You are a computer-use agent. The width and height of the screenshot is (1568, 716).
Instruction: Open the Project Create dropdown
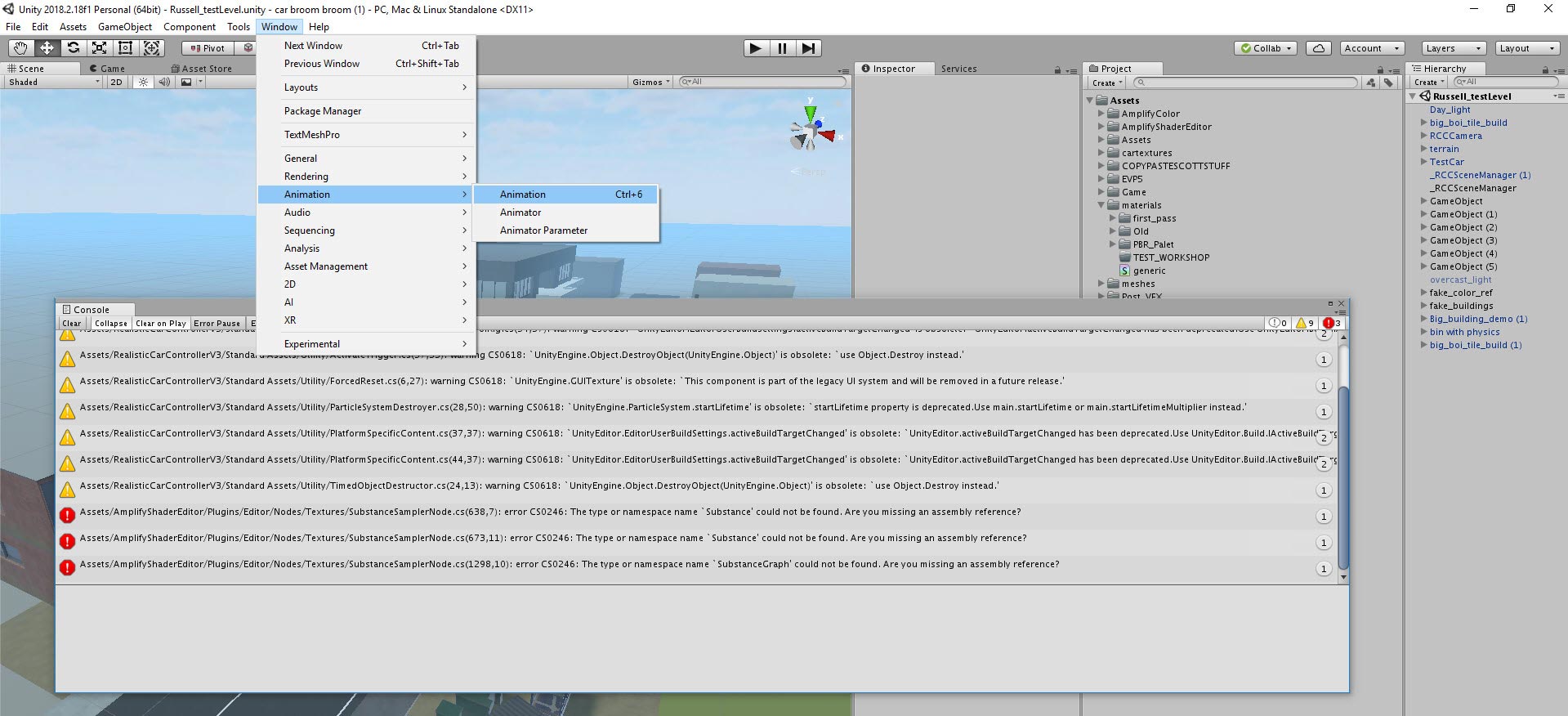point(1107,83)
